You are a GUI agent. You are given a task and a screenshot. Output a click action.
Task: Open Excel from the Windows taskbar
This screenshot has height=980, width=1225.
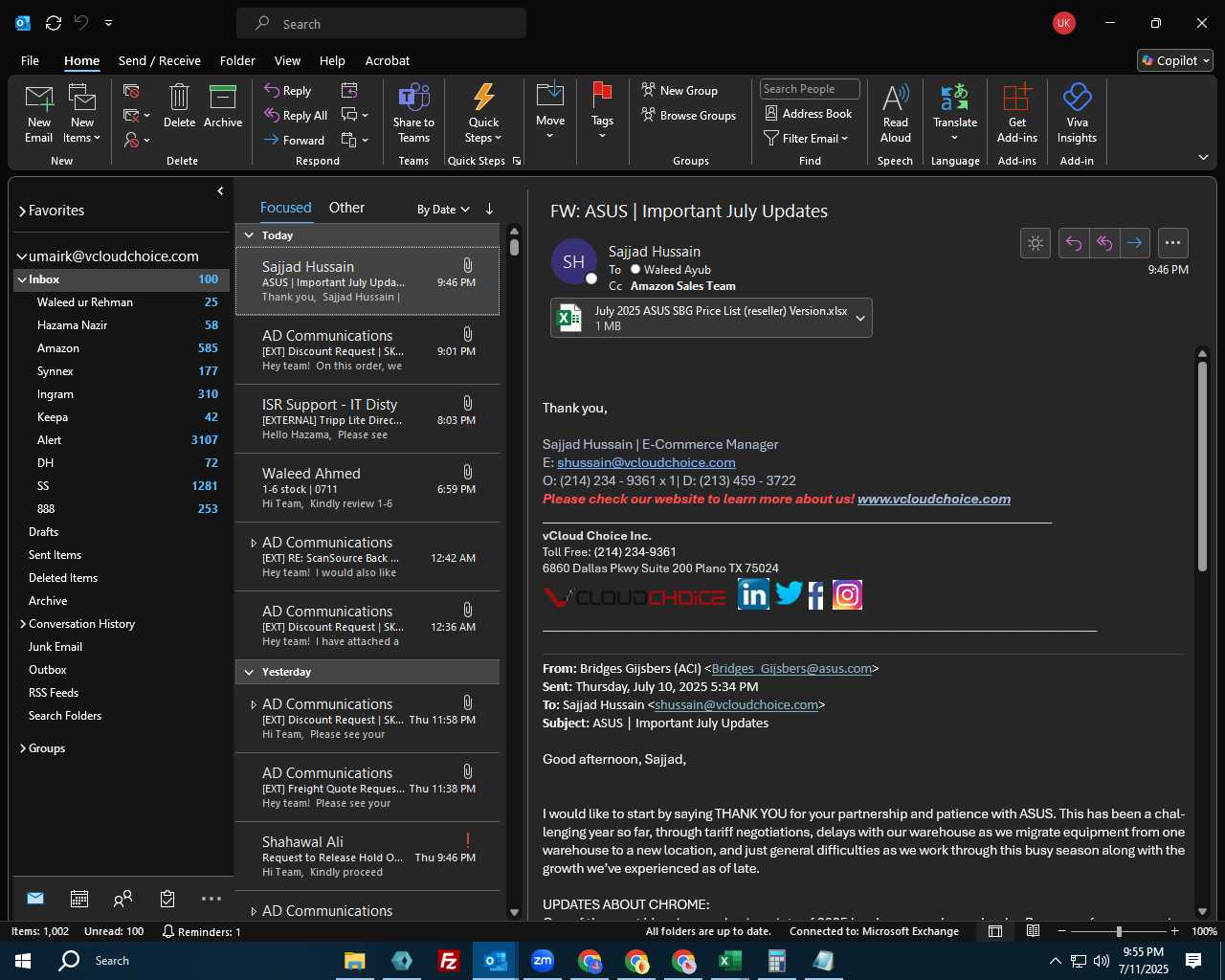tap(729, 961)
